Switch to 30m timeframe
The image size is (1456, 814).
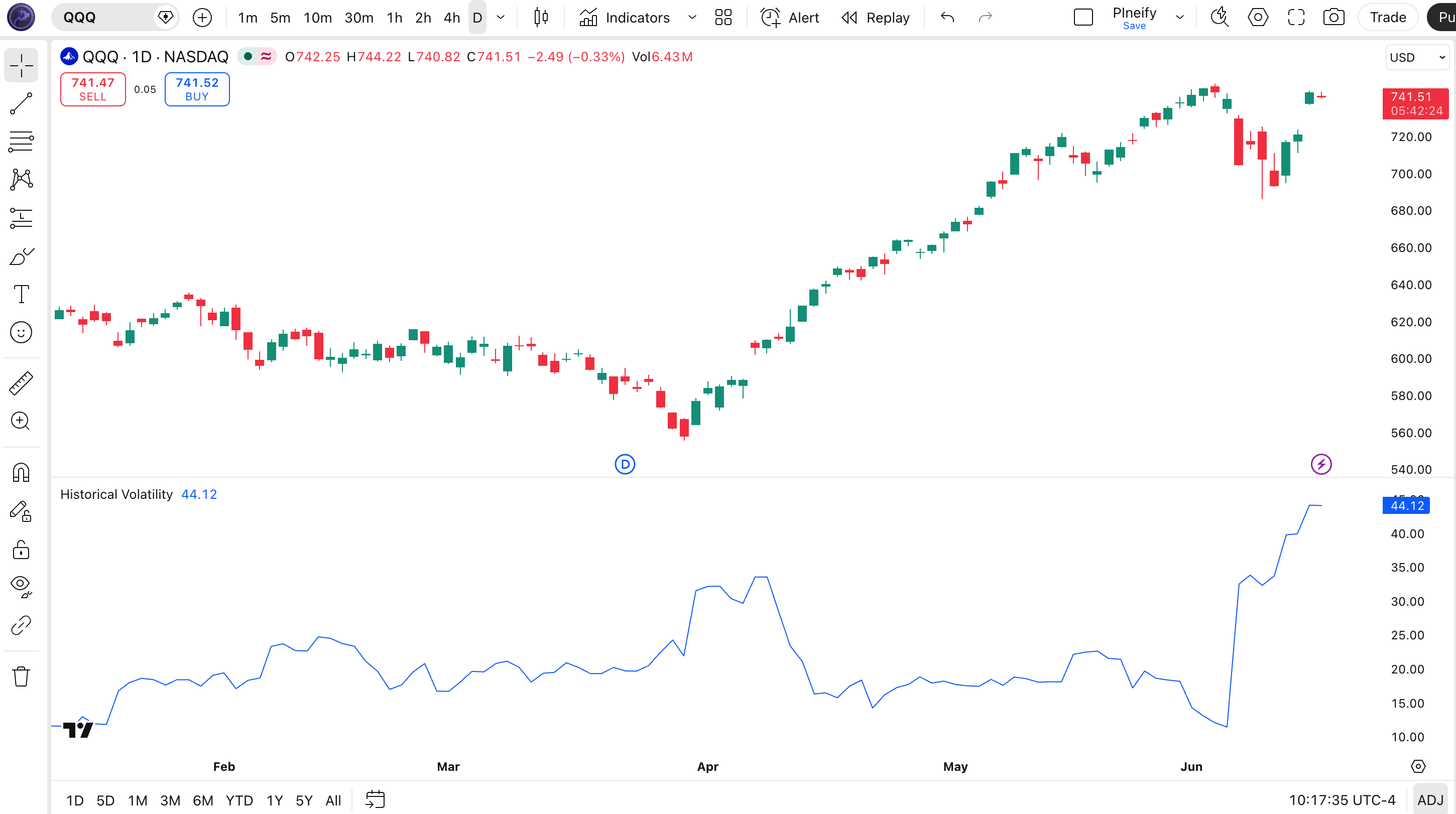[359, 18]
